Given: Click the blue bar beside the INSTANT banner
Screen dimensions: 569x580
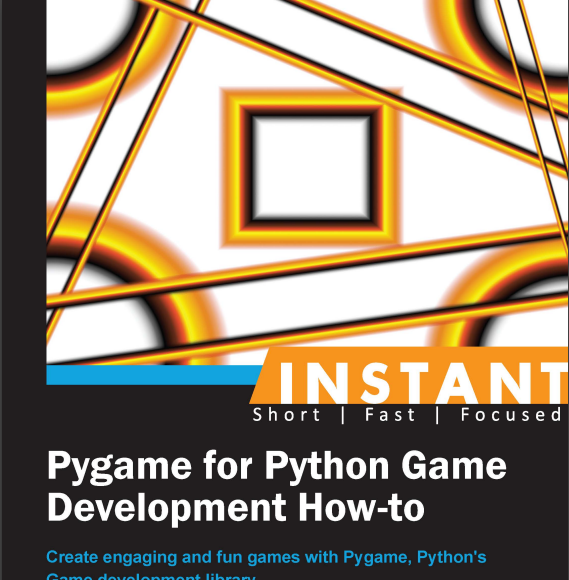Looking at the screenshot, I should pyautogui.click(x=152, y=375).
